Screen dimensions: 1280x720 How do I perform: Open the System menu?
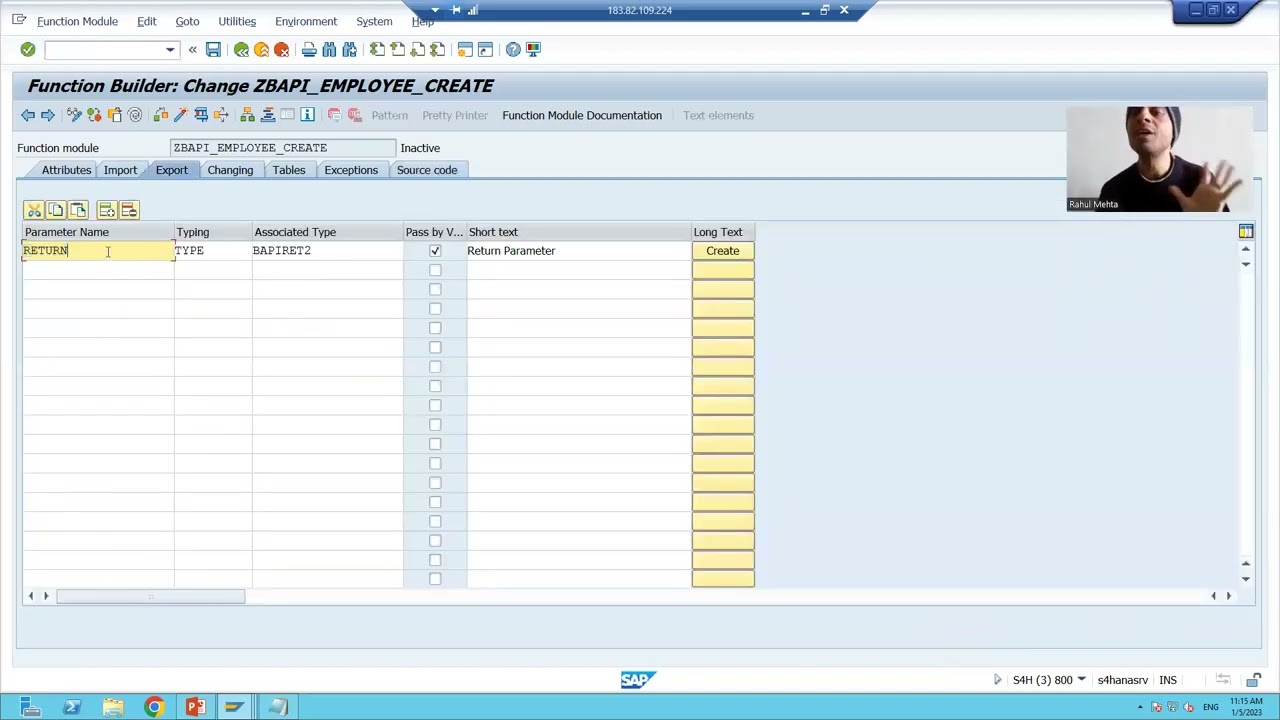coord(374,21)
